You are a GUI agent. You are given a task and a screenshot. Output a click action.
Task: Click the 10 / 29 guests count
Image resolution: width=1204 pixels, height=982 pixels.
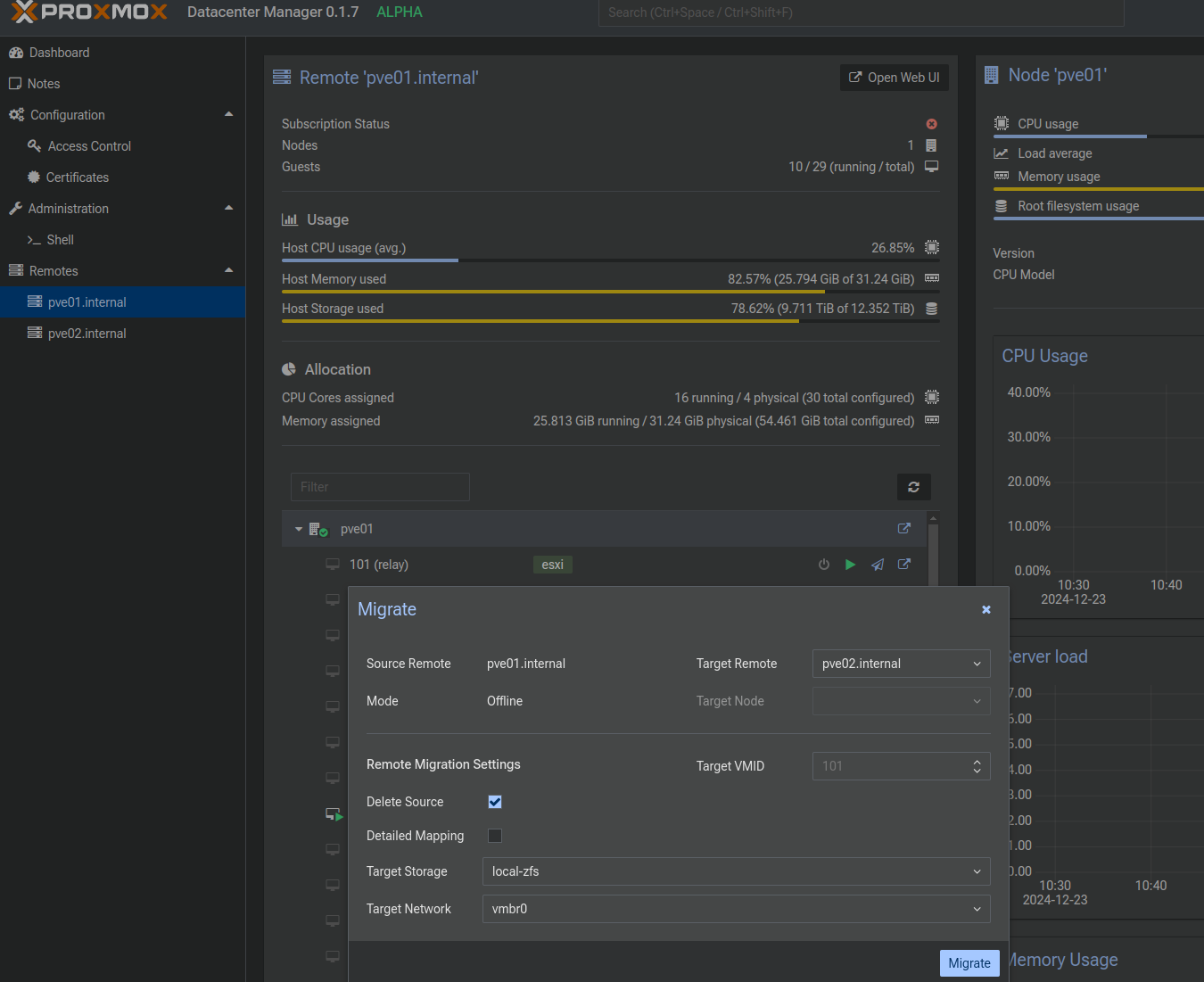pyautogui.click(x=852, y=167)
